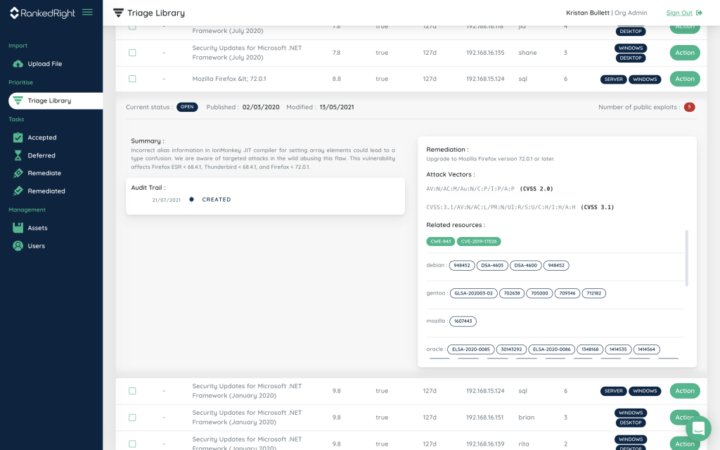This screenshot has height=450, width=720.
Task: Open Action for the Mozilla Firefox row
Action: point(685,79)
